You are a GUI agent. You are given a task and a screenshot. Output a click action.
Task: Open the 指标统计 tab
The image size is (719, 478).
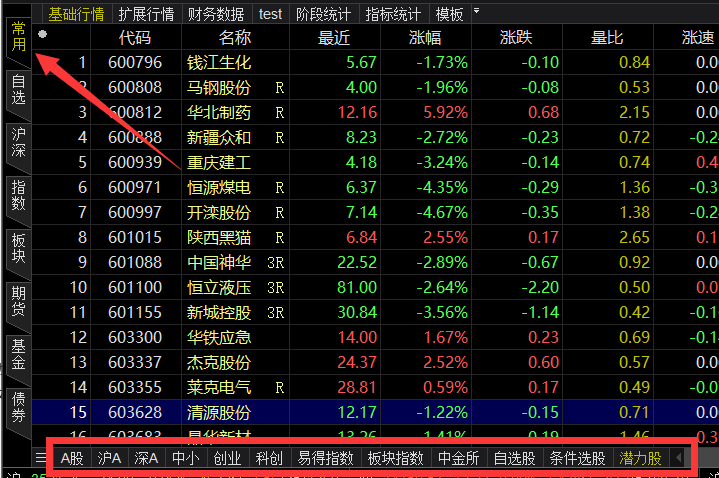click(x=393, y=14)
